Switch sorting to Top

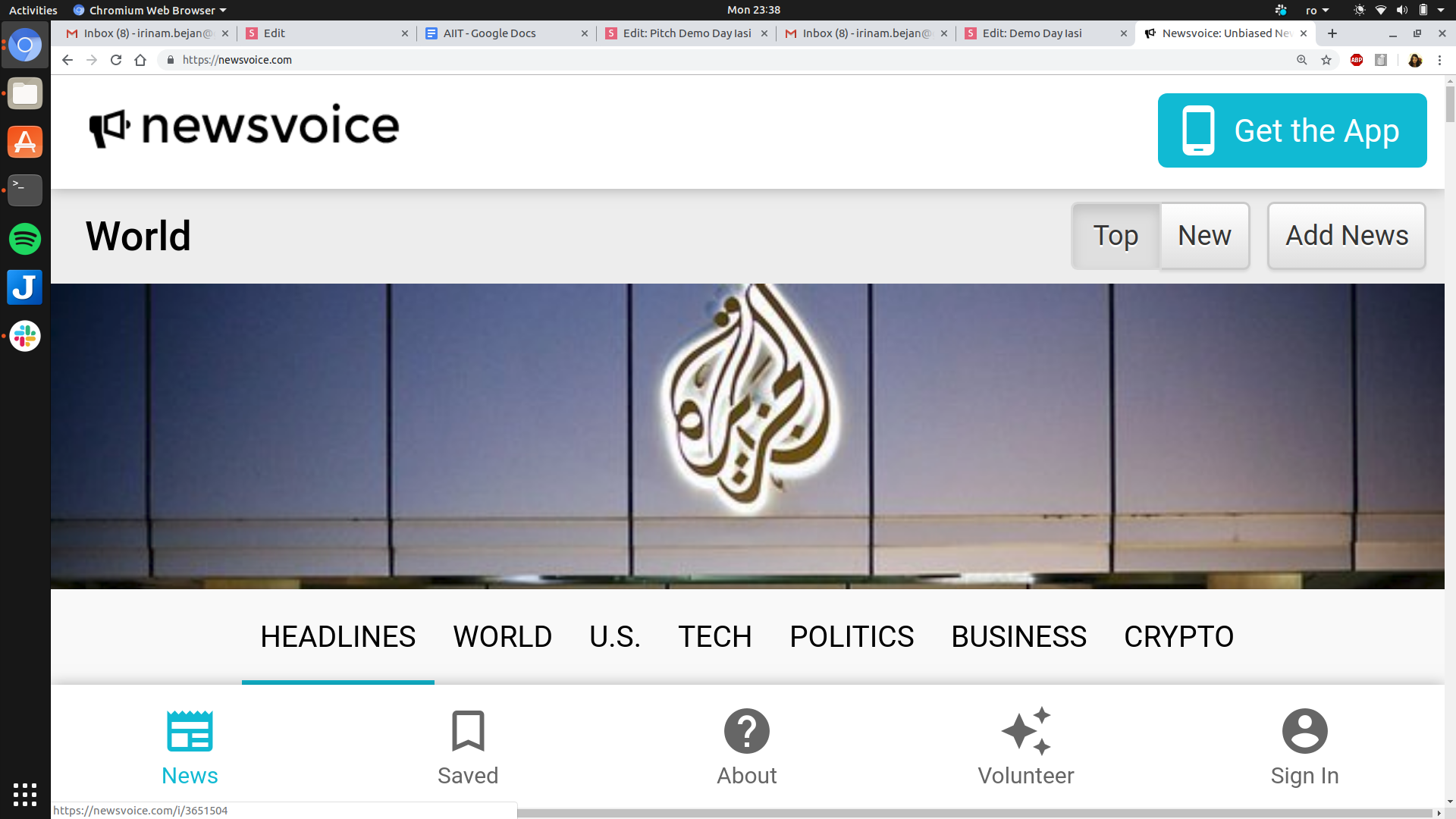1116,236
